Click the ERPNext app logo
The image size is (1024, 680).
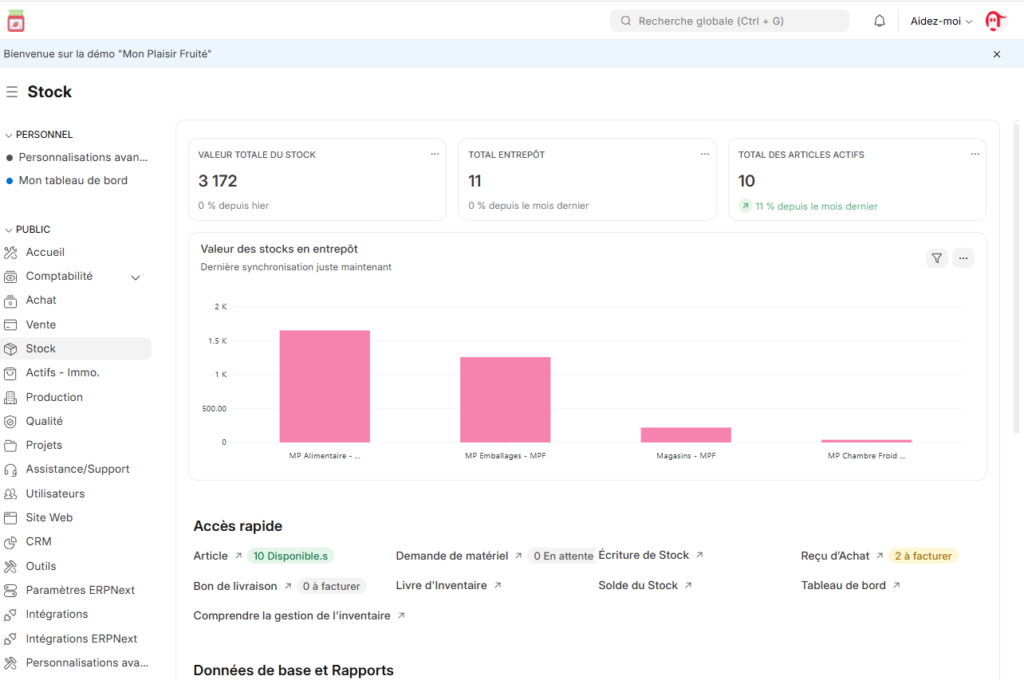click(15, 21)
